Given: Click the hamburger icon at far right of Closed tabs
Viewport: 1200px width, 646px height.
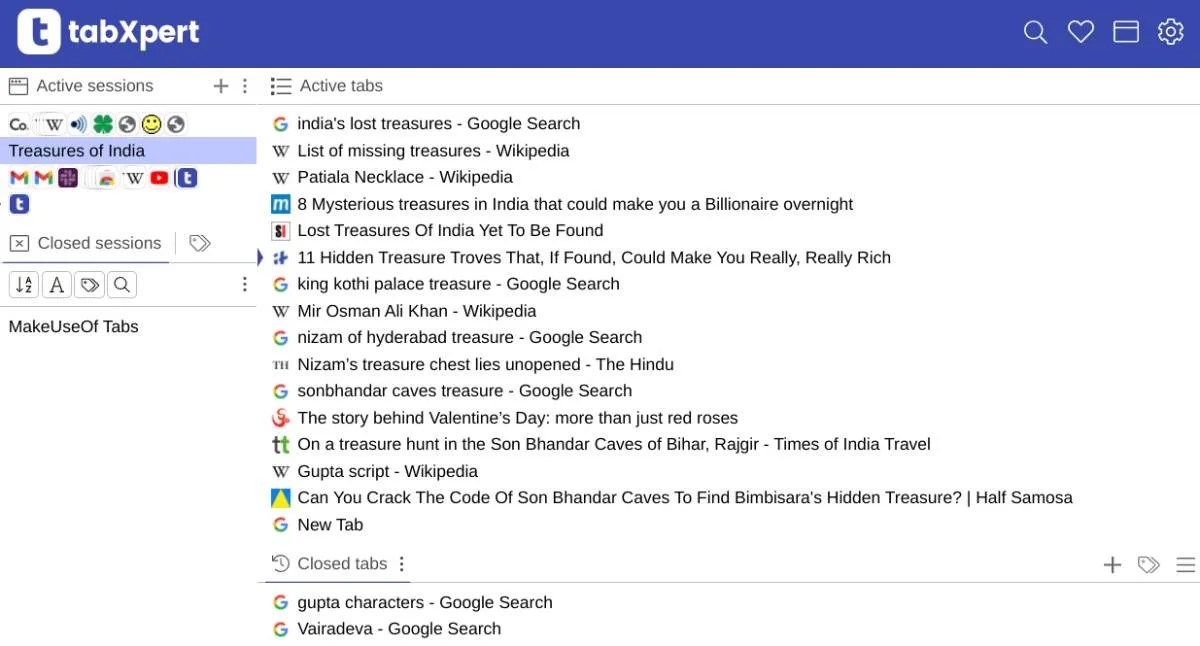Looking at the screenshot, I should tap(1185, 563).
